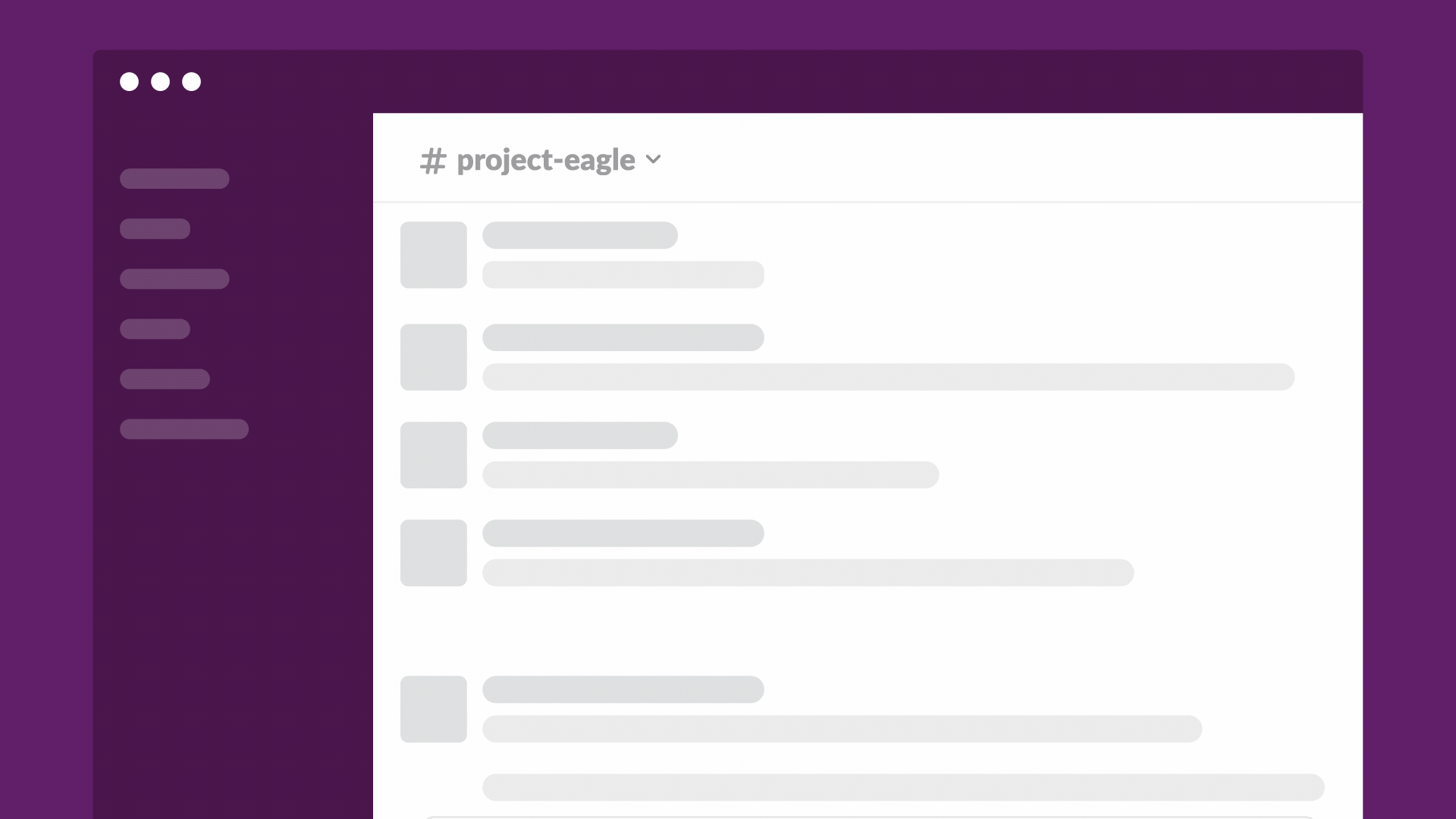This screenshot has height=819, width=1456.
Task: Open the third sidebar item placeholder
Action: 174,278
